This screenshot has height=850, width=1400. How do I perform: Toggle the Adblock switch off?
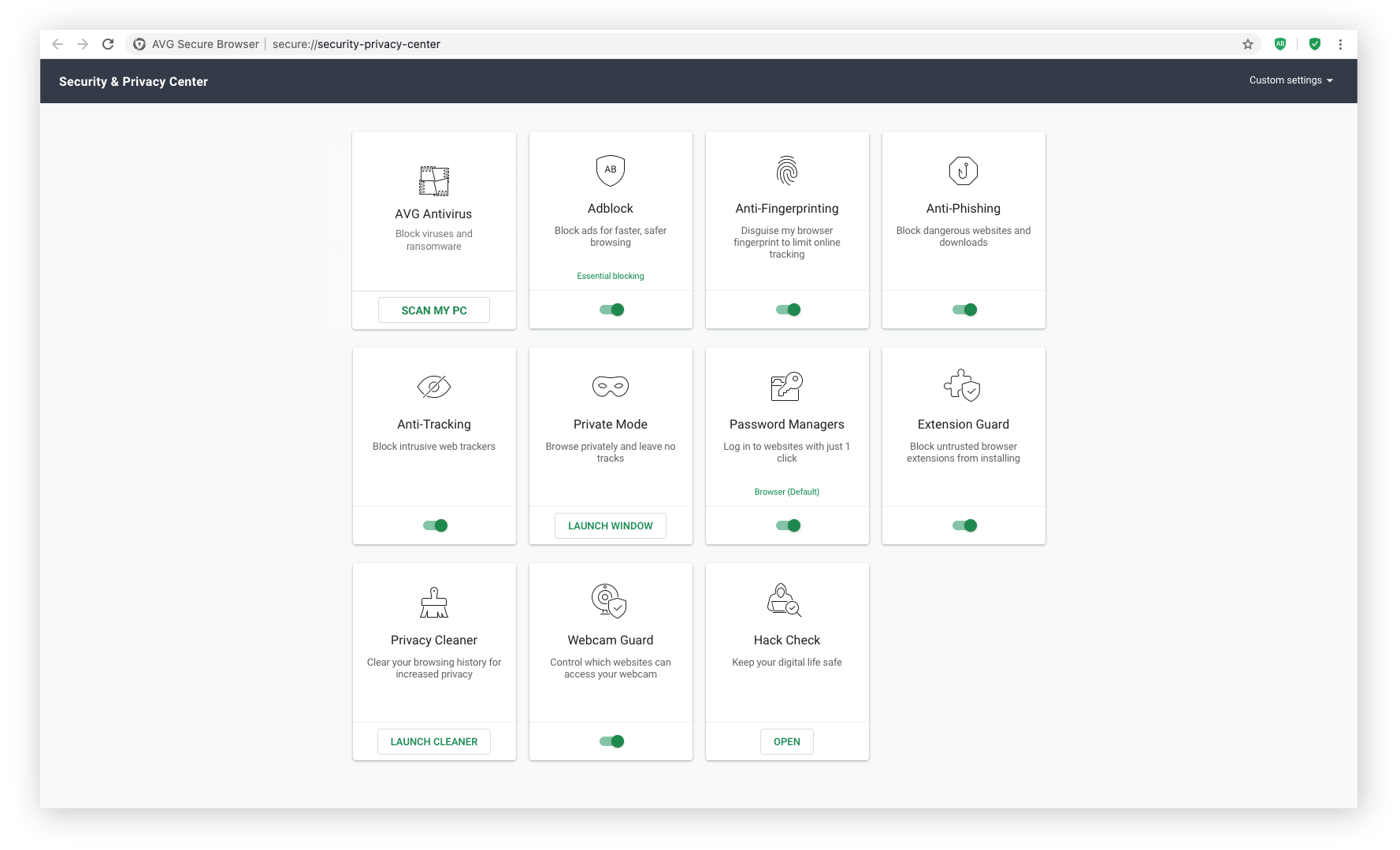611,310
